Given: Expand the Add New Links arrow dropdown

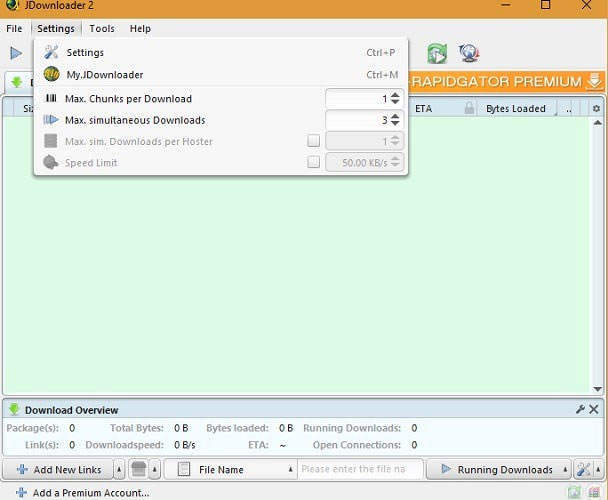Looking at the screenshot, I should click(119, 469).
